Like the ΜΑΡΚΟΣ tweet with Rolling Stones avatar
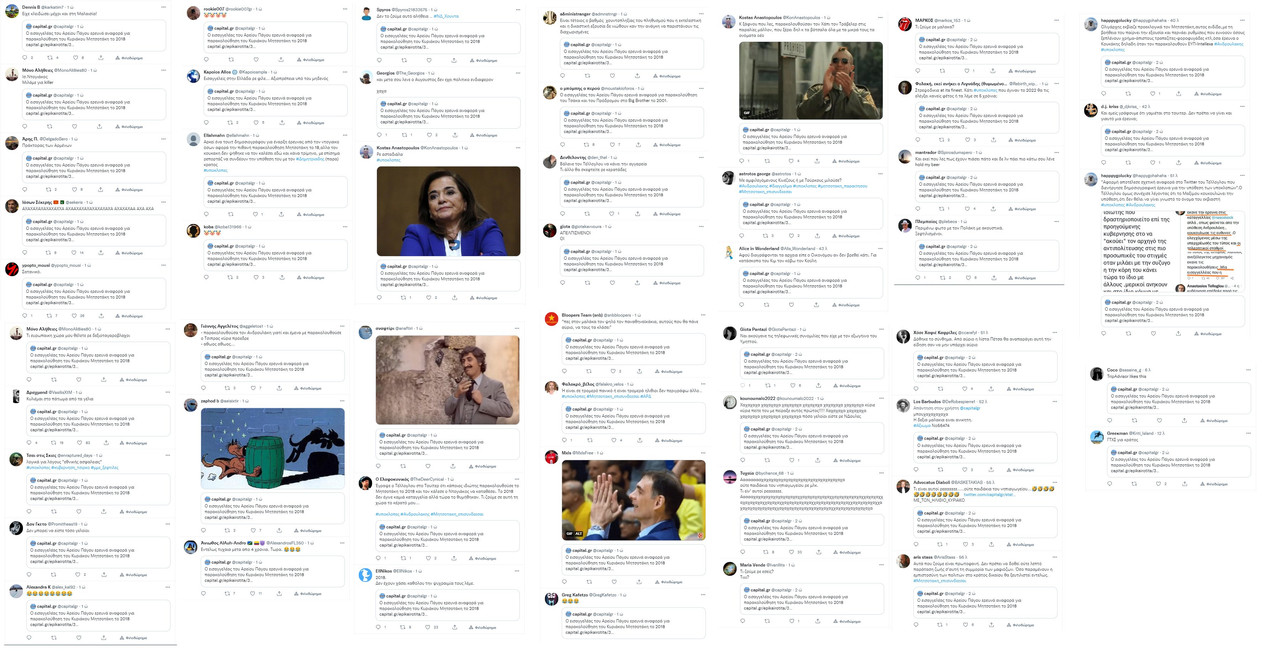The image size is (1280, 661). tap(968, 71)
